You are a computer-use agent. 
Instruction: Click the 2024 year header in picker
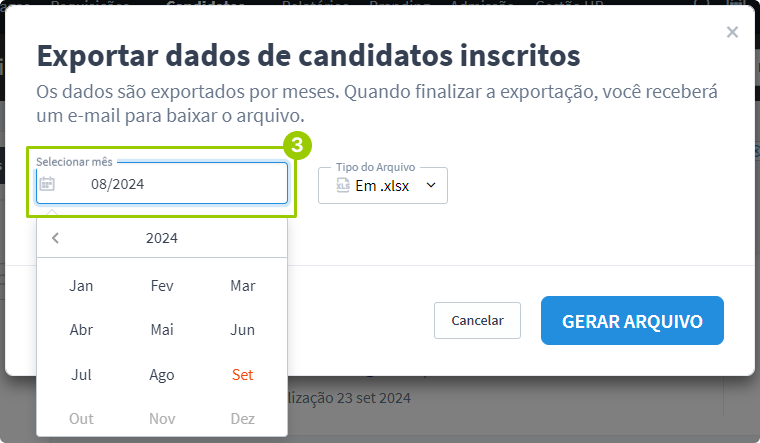(162, 238)
